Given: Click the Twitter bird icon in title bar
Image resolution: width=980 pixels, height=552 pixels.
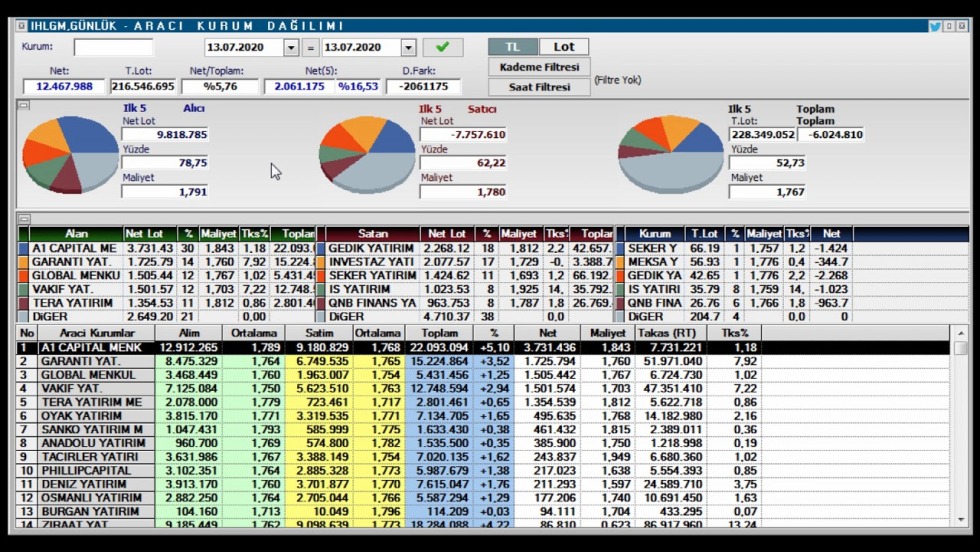Looking at the screenshot, I should (935, 26).
